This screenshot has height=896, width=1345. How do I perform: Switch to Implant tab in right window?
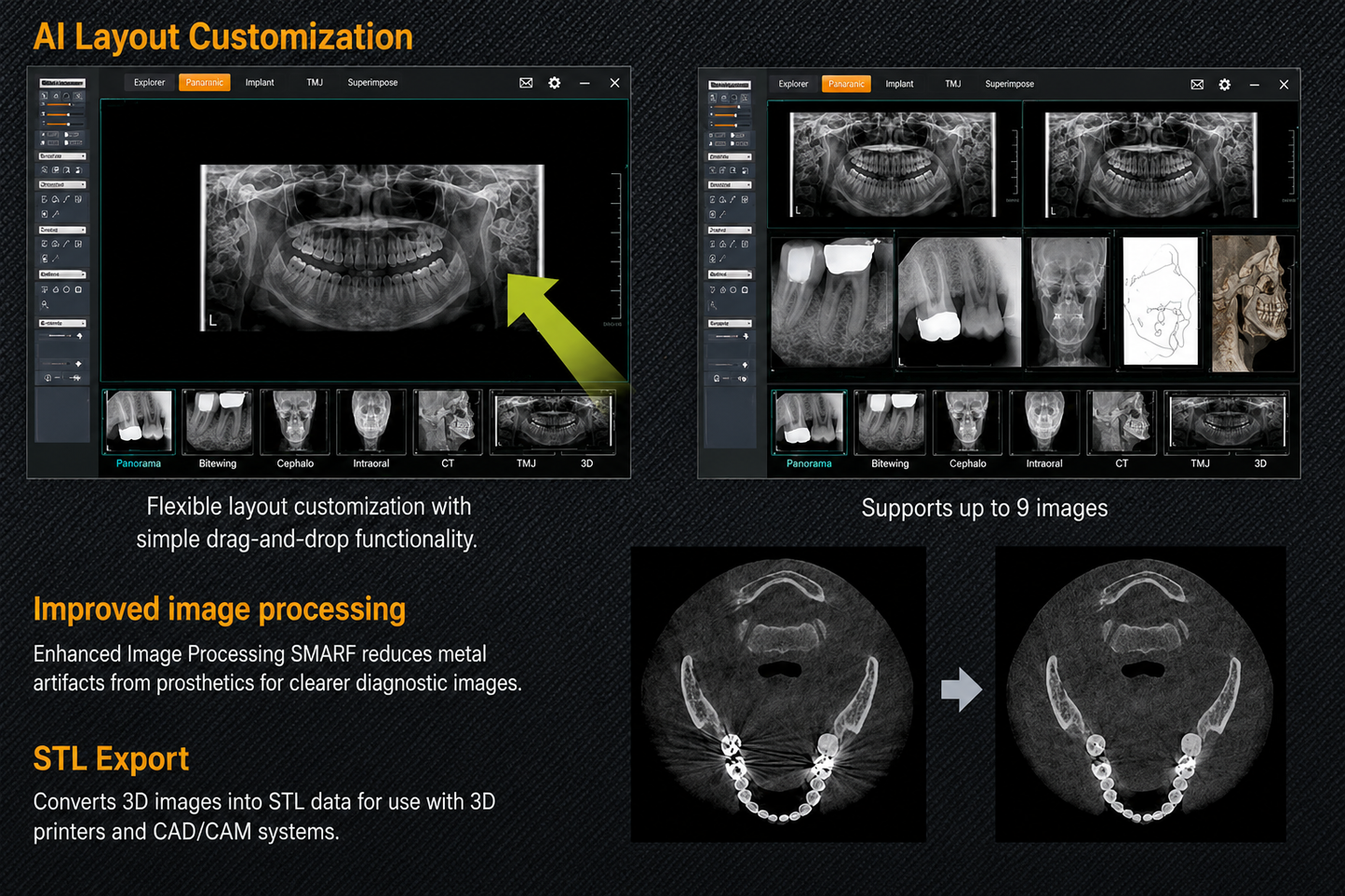click(899, 84)
